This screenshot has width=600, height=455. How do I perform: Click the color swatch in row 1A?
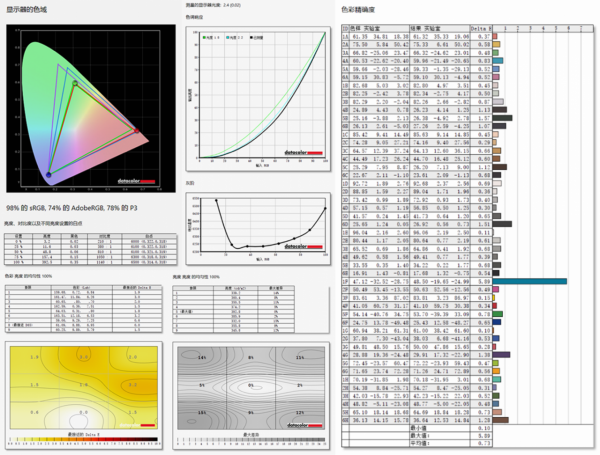497,37
